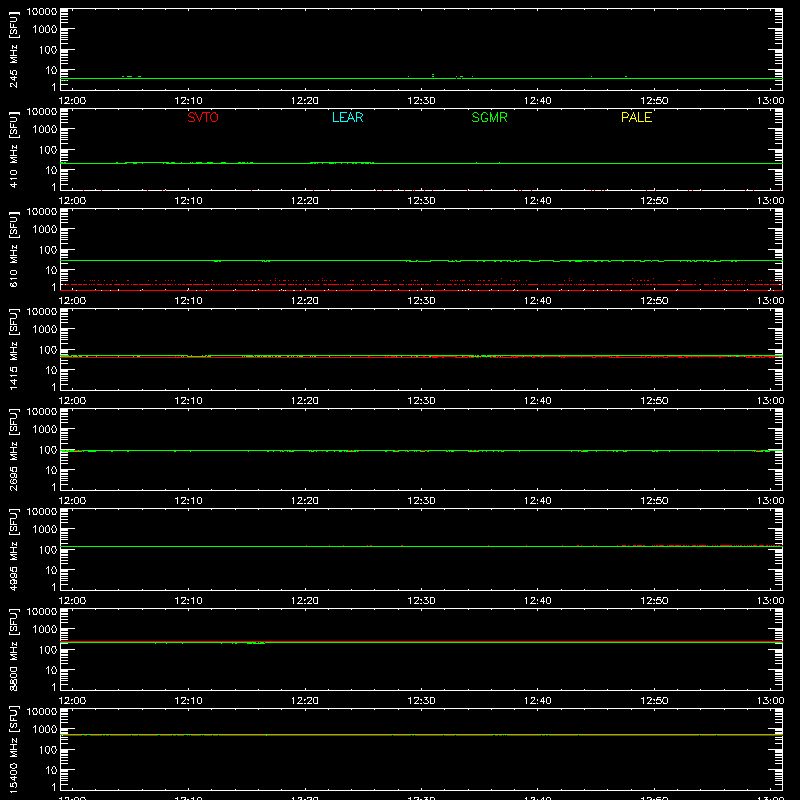The height and width of the screenshot is (800, 800).
Task: Click the green SGMR station label
Action: [489, 117]
